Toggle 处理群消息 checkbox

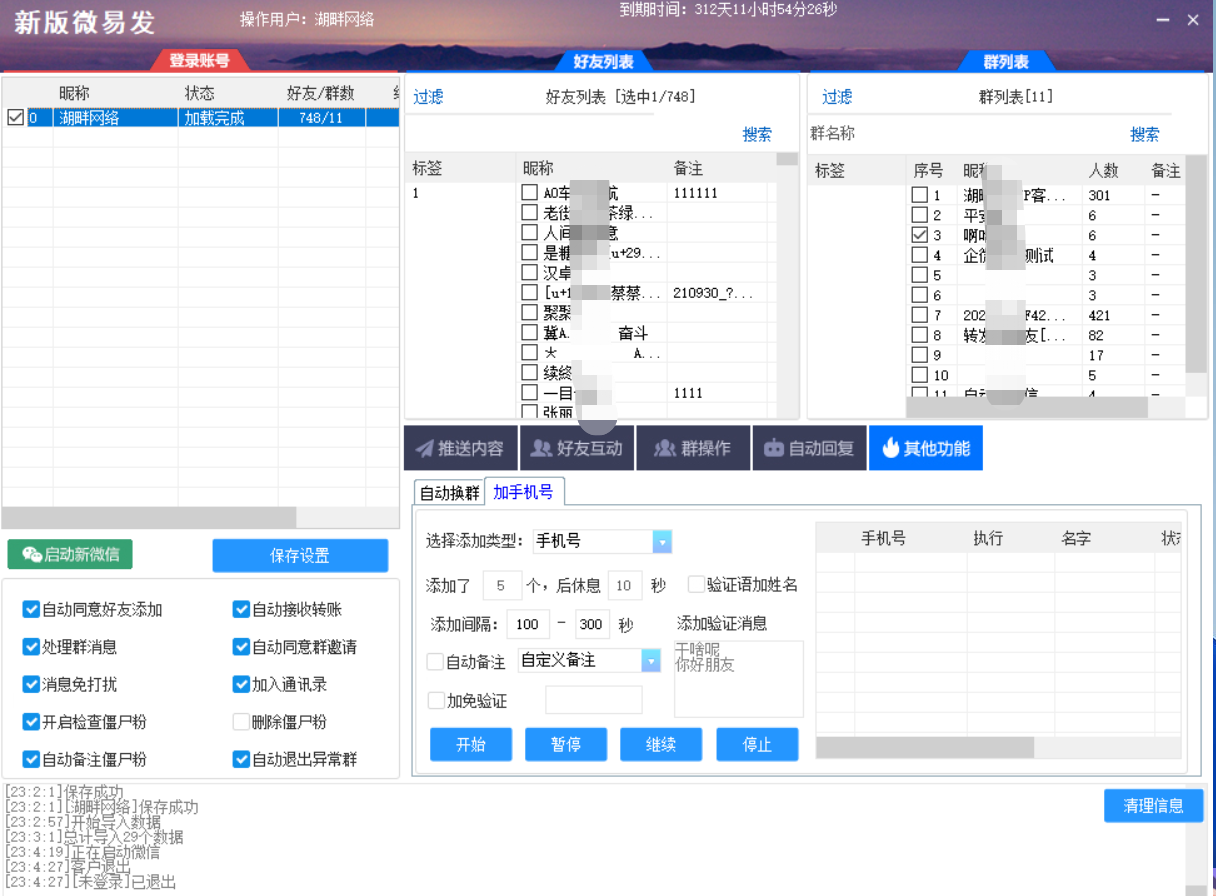[x=31, y=647]
